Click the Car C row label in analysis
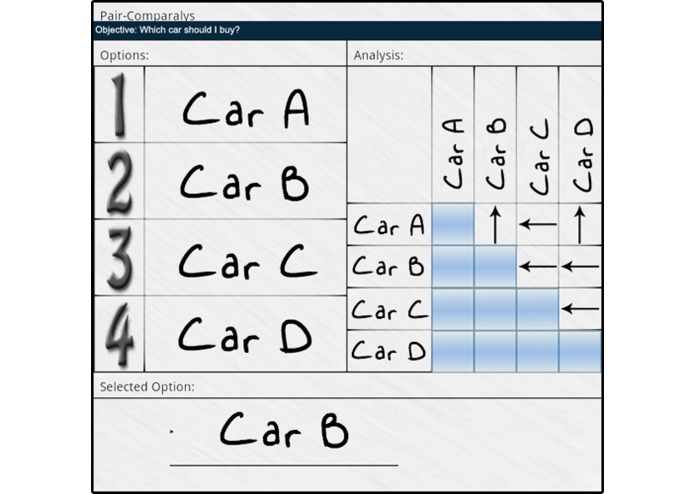Viewport: 695px width, 494px height. pos(389,309)
